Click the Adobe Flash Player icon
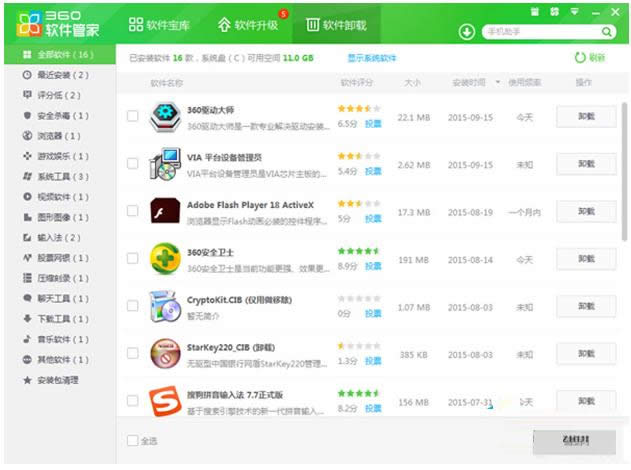This screenshot has height=470, width=631. (x=163, y=211)
